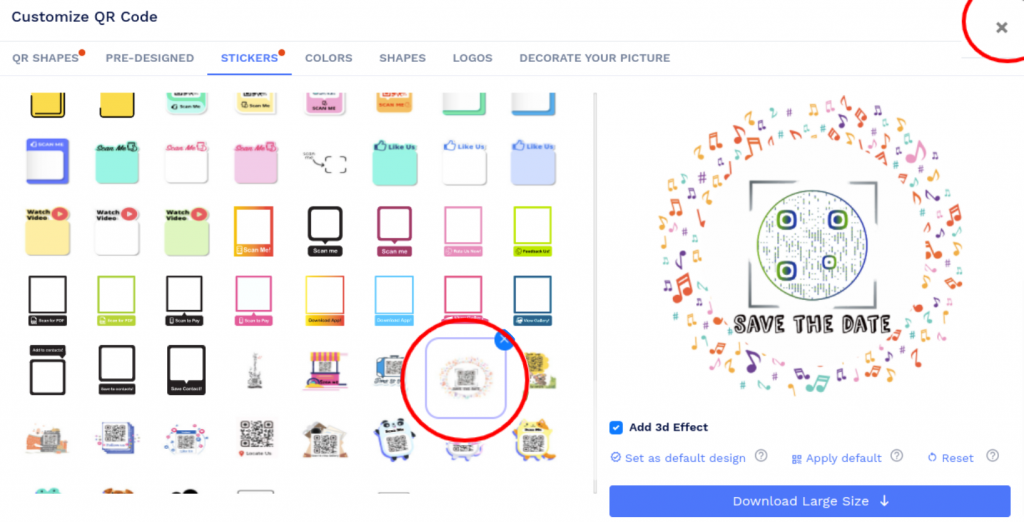
Task: Open DECORATE YOUR PICTURE tab
Action: [x=594, y=58]
